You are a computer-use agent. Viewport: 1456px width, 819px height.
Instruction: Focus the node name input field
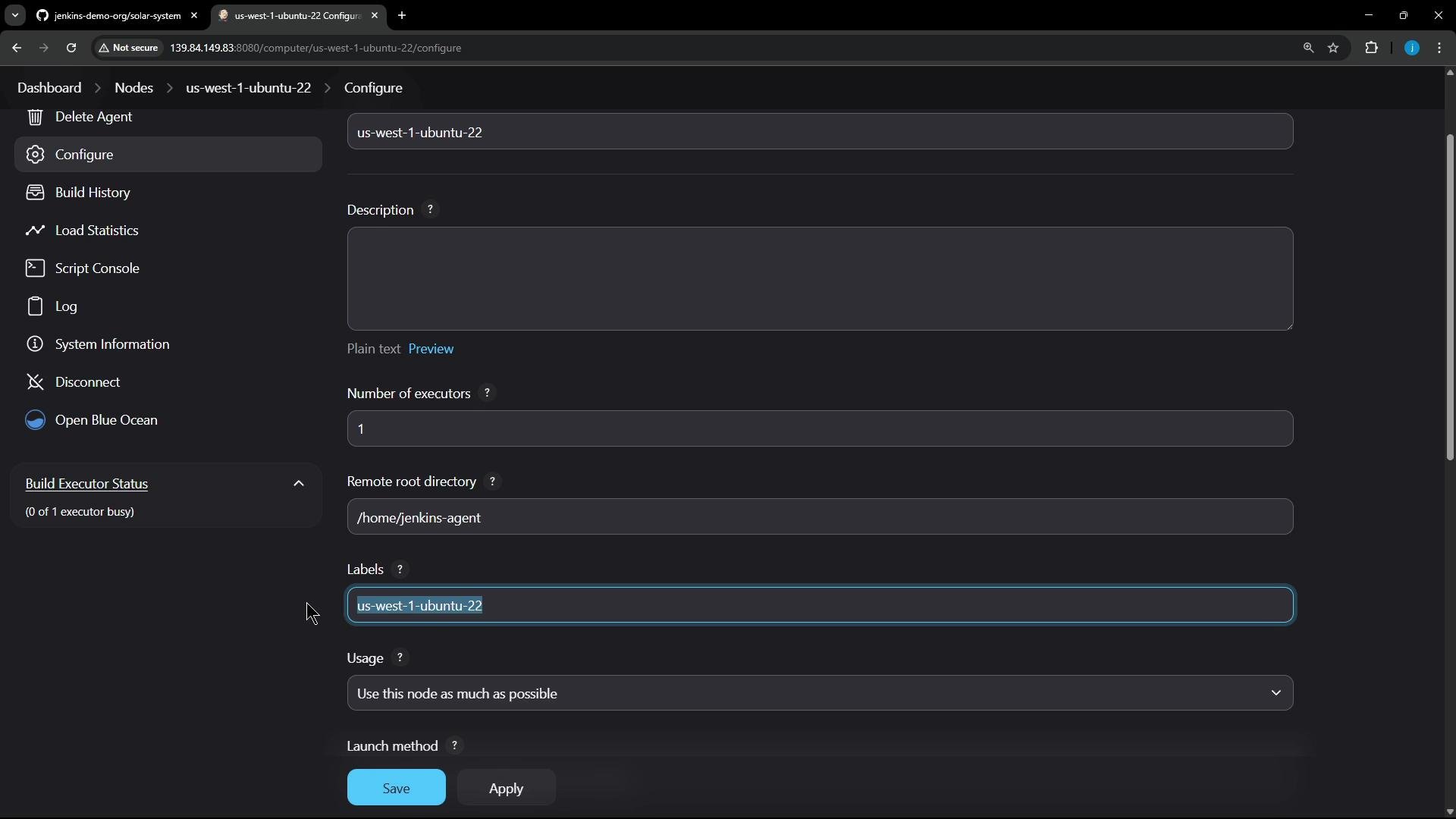(820, 132)
